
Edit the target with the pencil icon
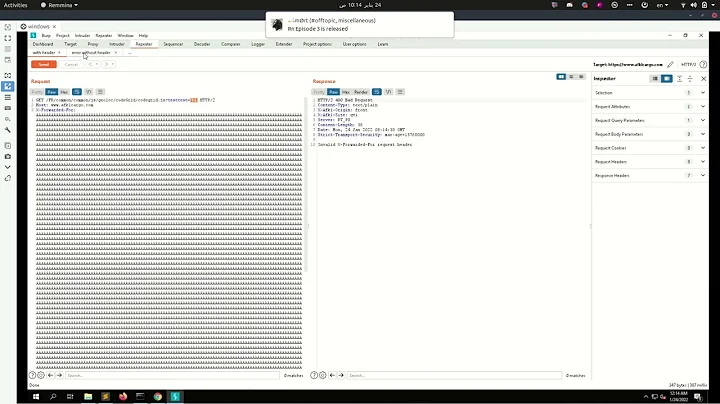tap(670, 65)
